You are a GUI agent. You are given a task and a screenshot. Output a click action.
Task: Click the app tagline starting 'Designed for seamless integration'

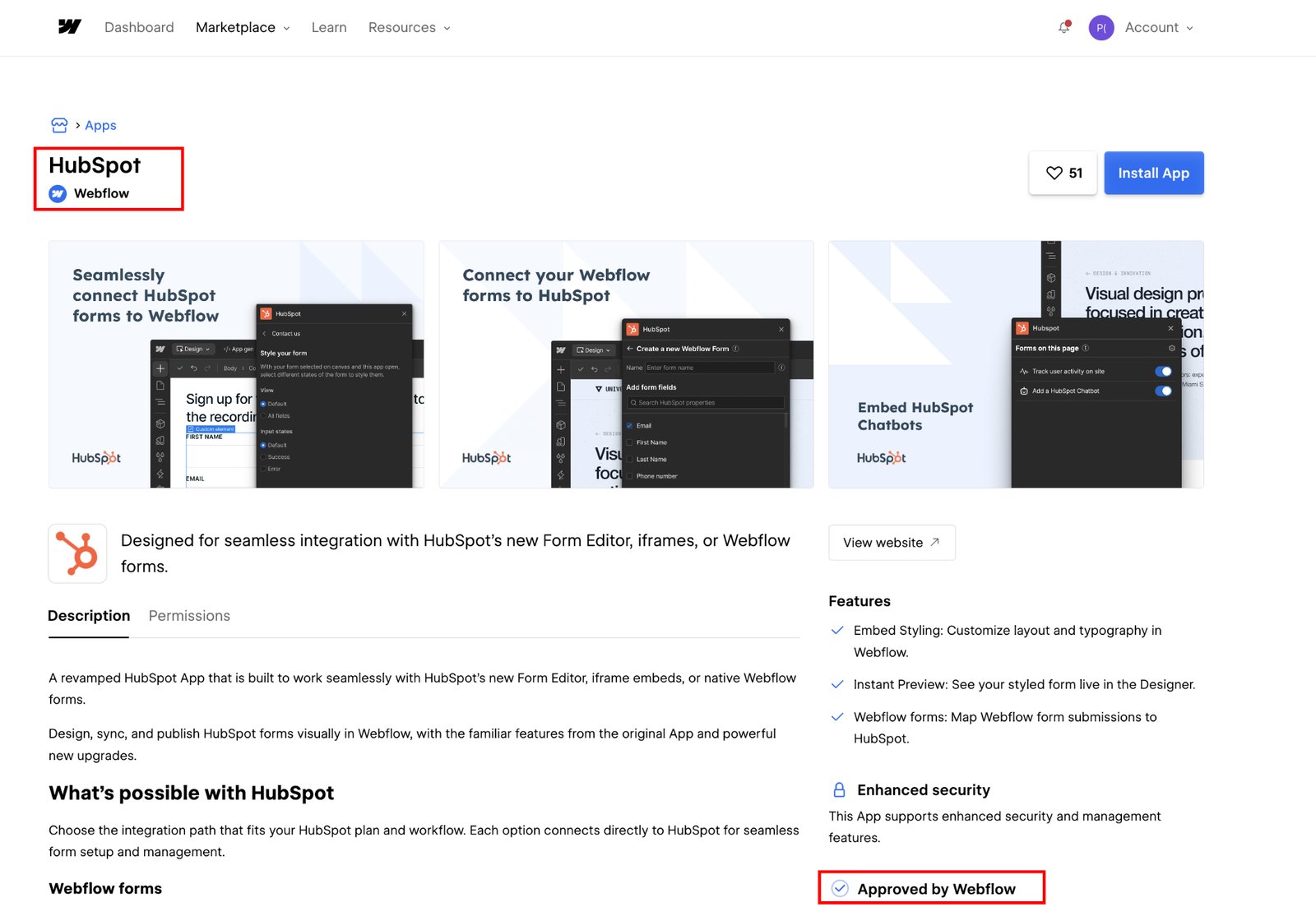click(x=456, y=553)
